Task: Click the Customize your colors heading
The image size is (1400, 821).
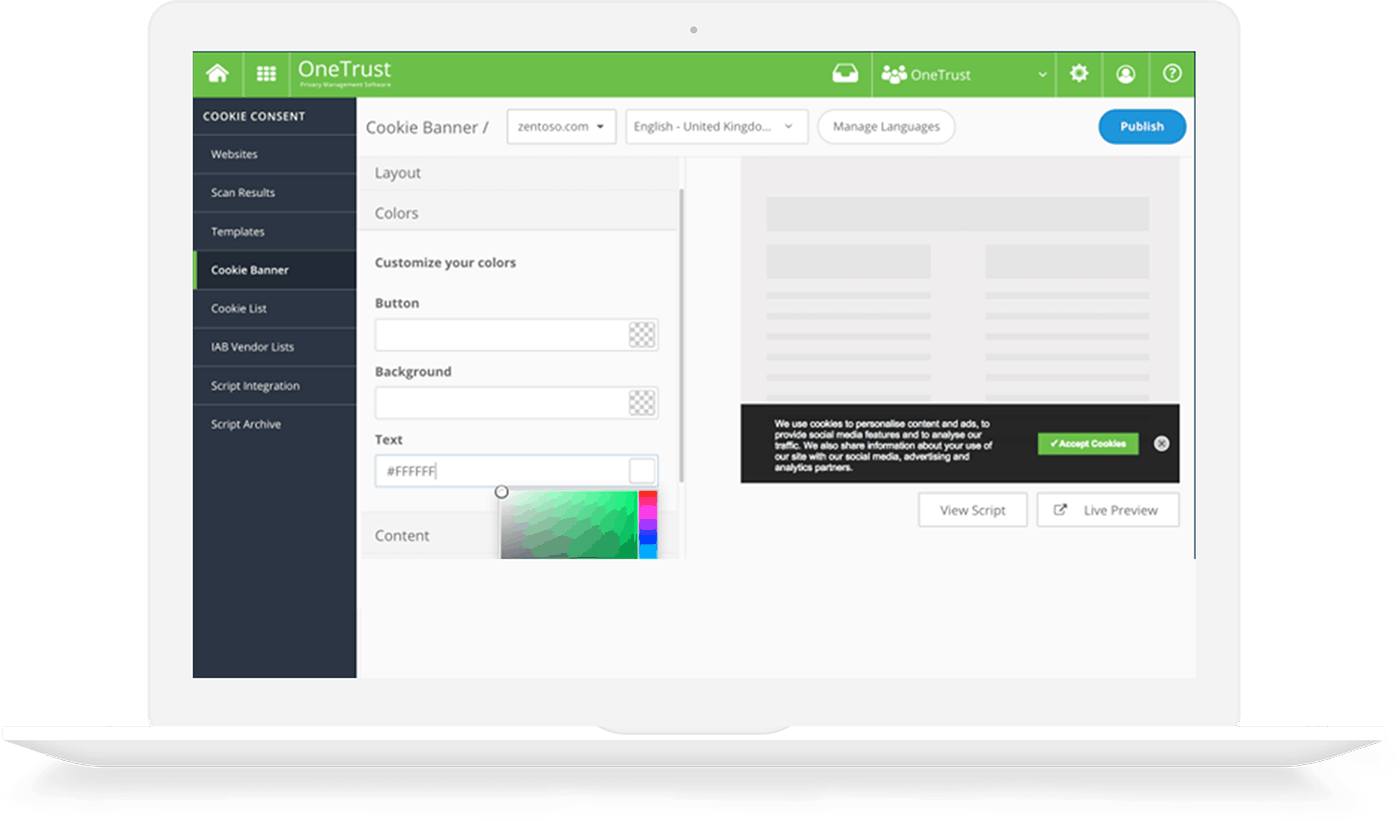Action: coord(446,263)
